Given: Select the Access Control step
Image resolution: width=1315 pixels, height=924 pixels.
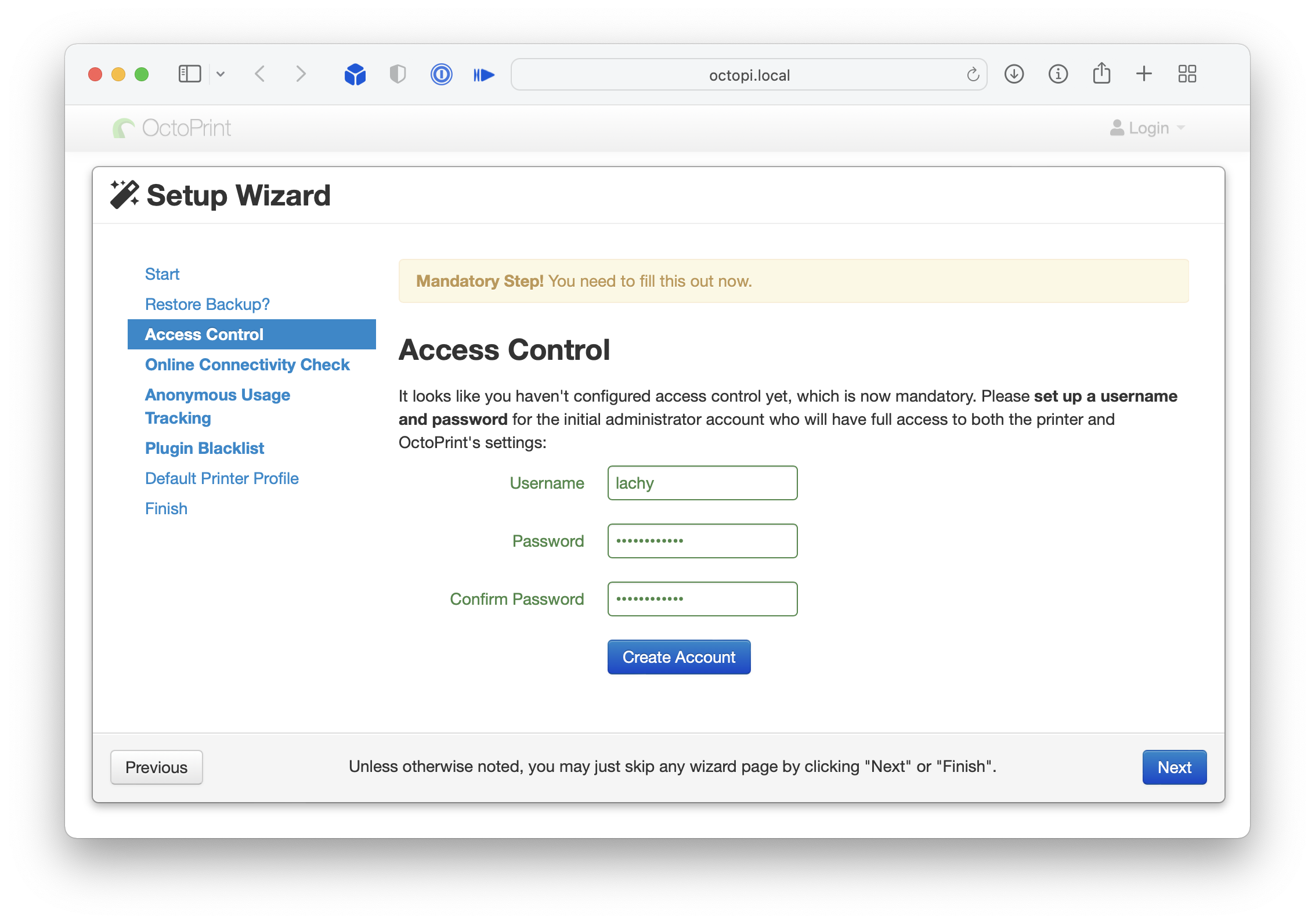Looking at the screenshot, I should pyautogui.click(x=252, y=334).
